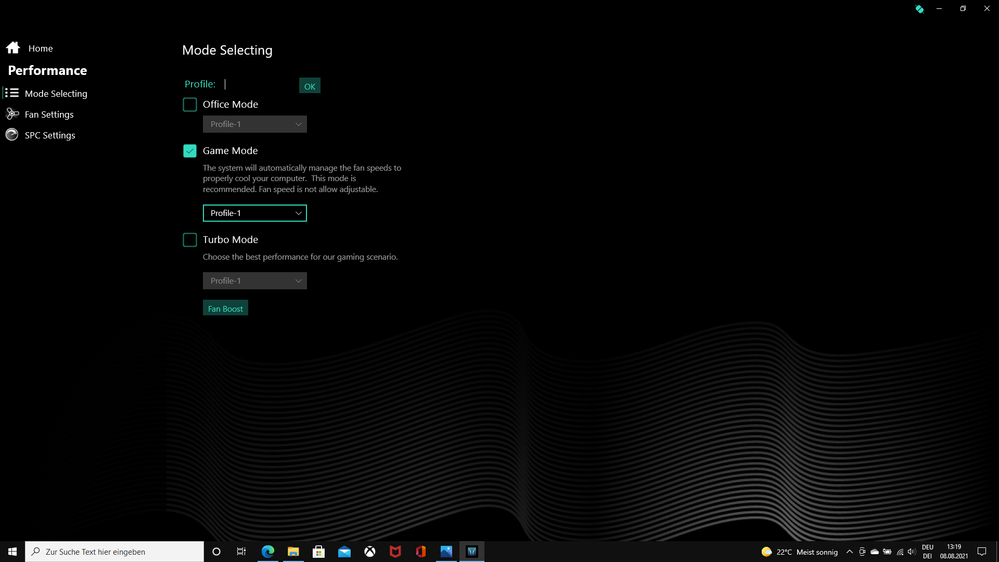Screen dimensions: 999x562
Task: Open McAfee from taskbar
Action: (x=395, y=551)
